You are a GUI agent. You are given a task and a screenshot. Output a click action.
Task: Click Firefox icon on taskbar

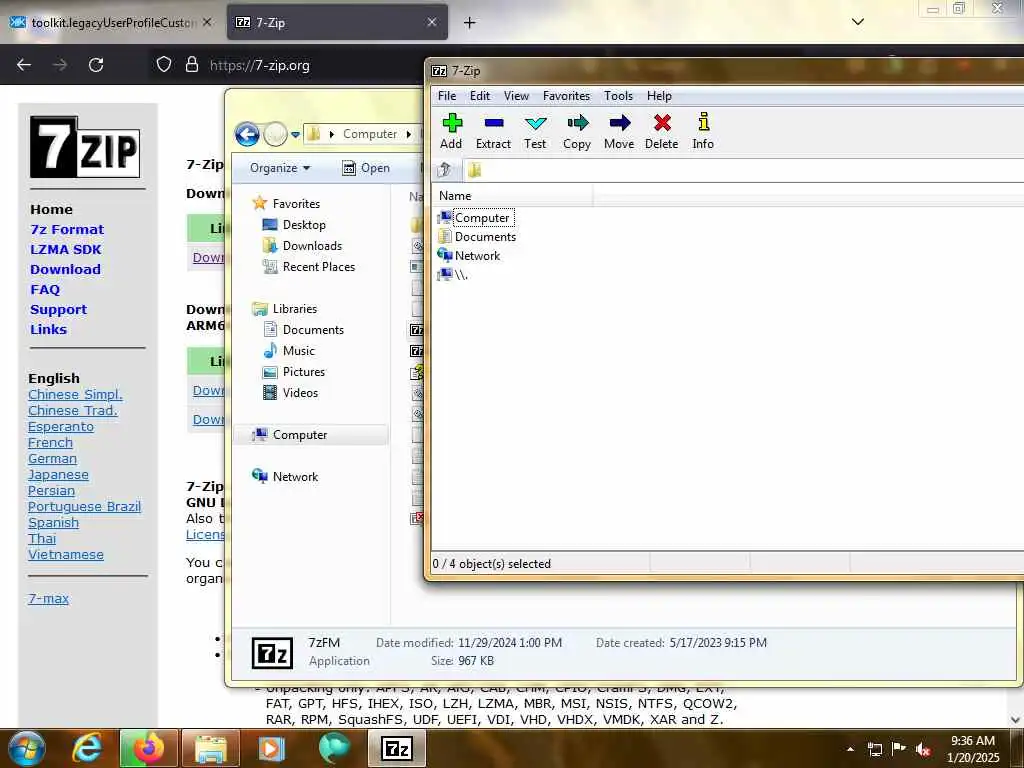point(149,748)
